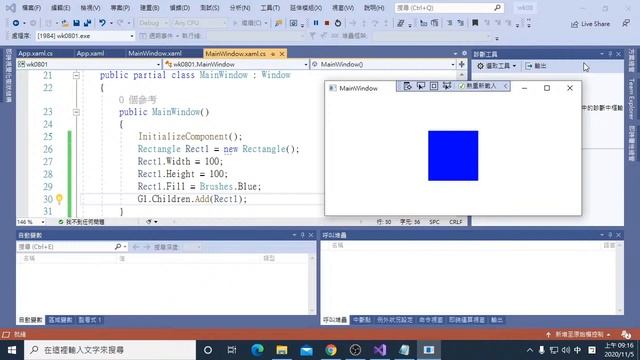The image size is (640, 360).
Task: Click add to source control in status bar
Action: click(578, 334)
